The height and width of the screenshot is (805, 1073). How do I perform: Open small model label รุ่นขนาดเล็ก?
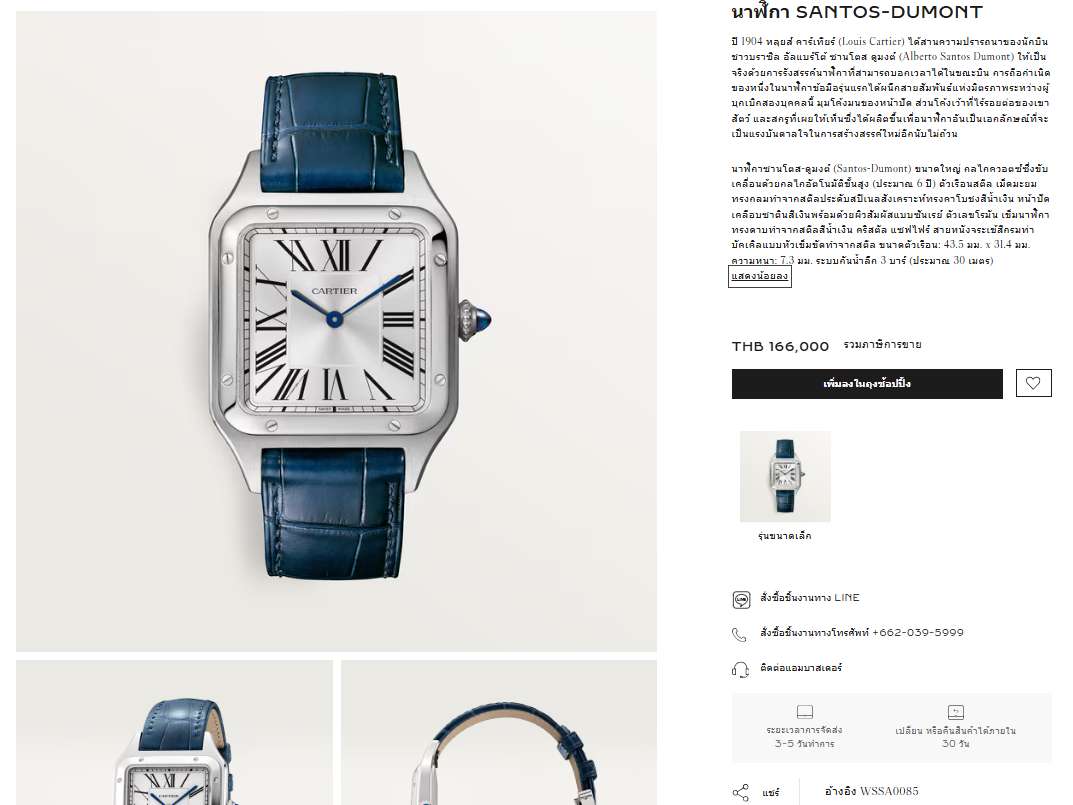coord(785,536)
